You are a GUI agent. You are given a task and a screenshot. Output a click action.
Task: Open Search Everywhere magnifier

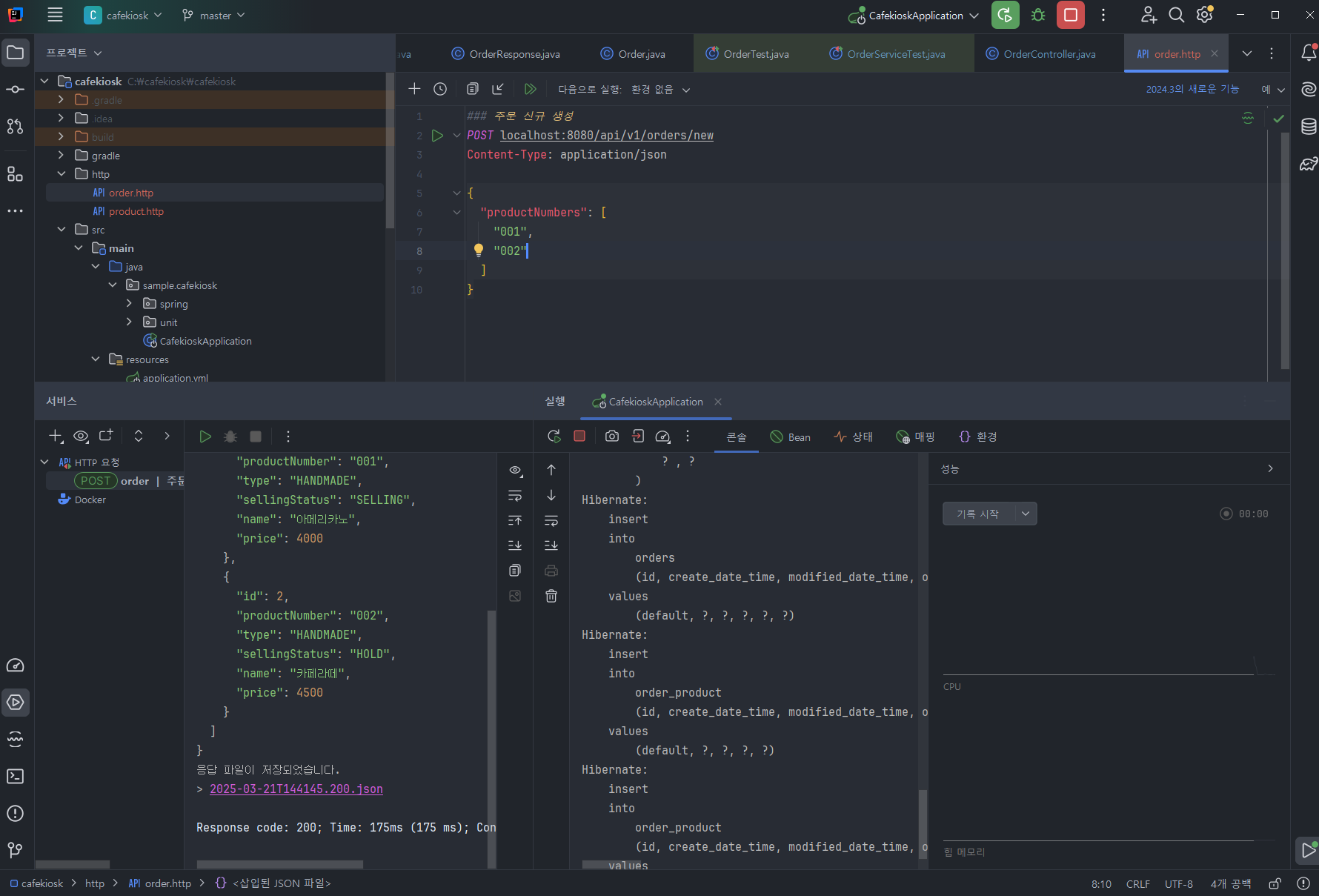[1176, 15]
